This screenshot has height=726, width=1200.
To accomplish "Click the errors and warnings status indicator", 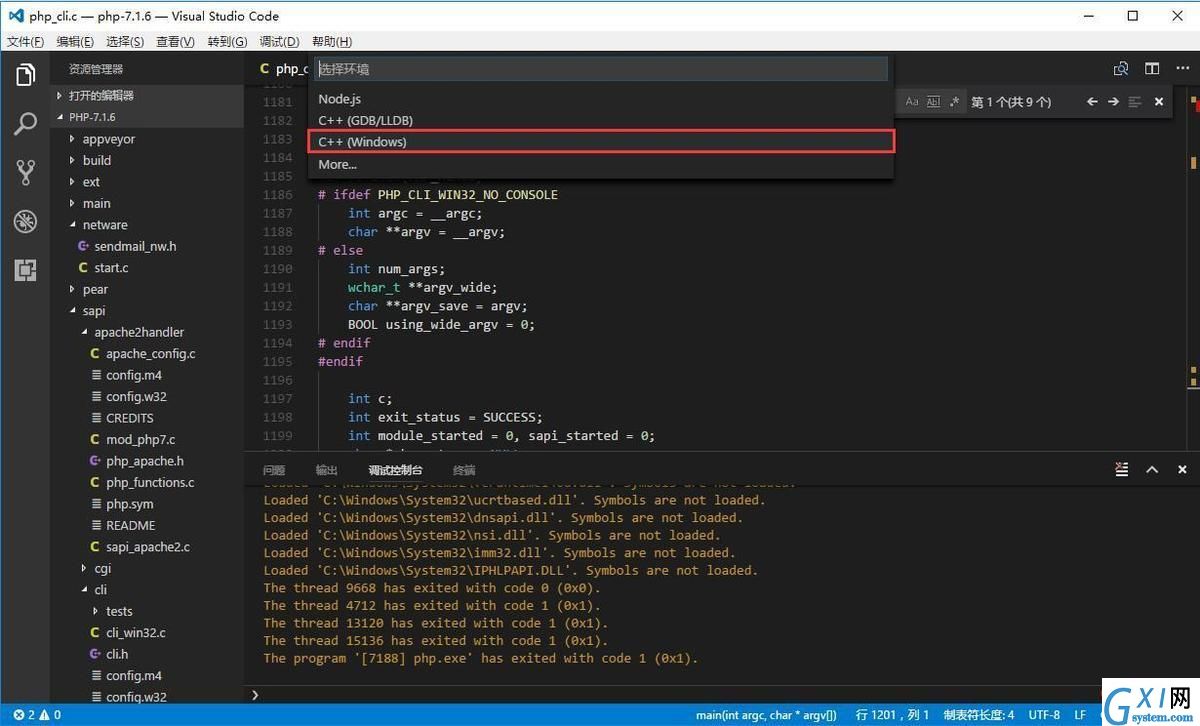I will pyautogui.click(x=38, y=715).
